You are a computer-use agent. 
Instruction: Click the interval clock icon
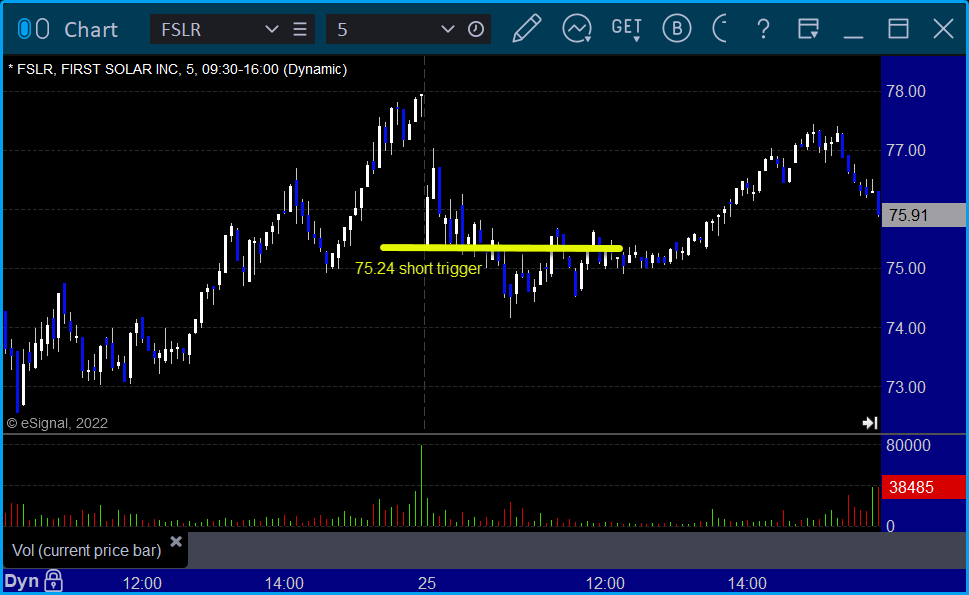pyautogui.click(x=476, y=29)
